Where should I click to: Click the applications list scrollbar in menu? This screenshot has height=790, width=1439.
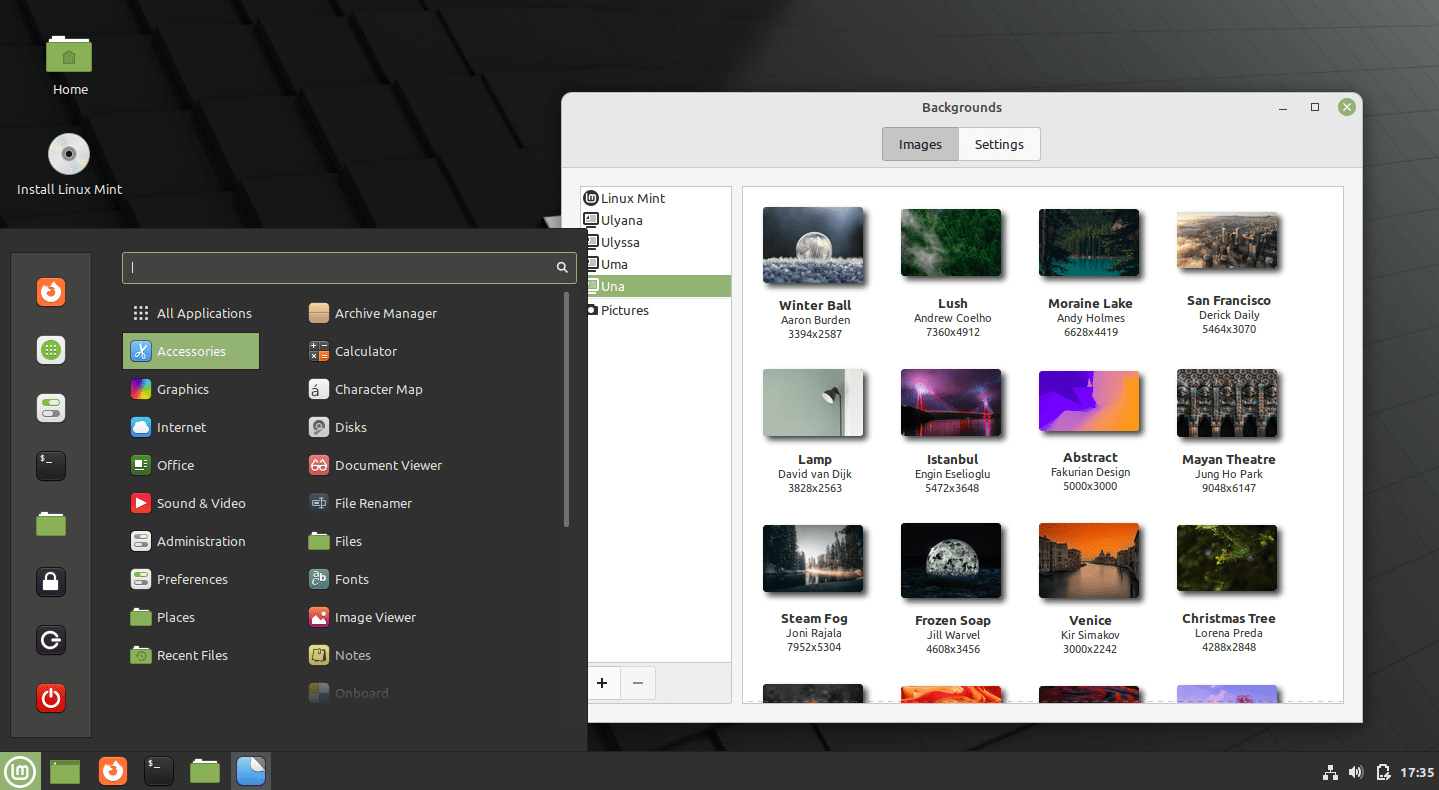click(567, 410)
